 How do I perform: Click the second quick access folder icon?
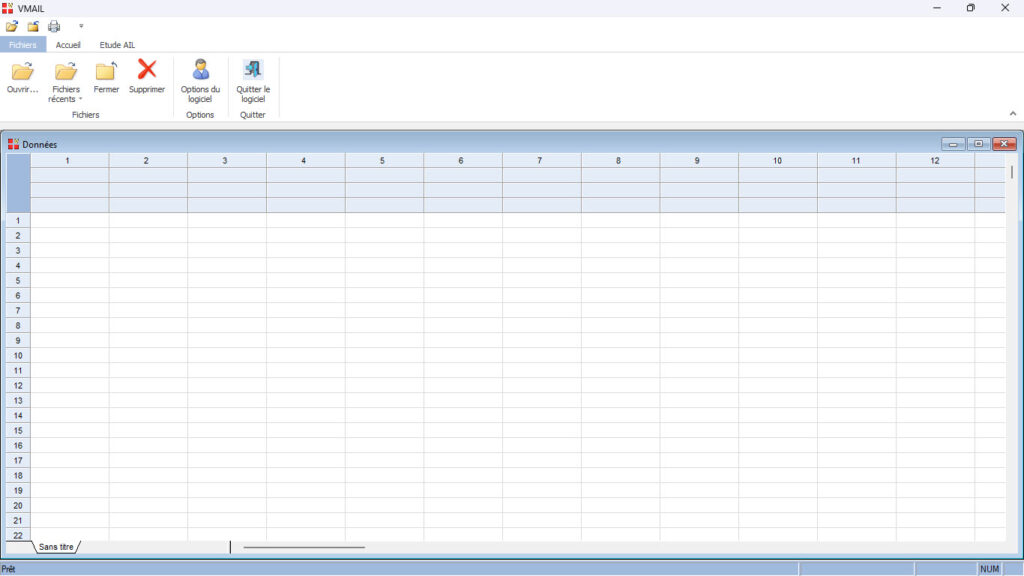[x=33, y=26]
